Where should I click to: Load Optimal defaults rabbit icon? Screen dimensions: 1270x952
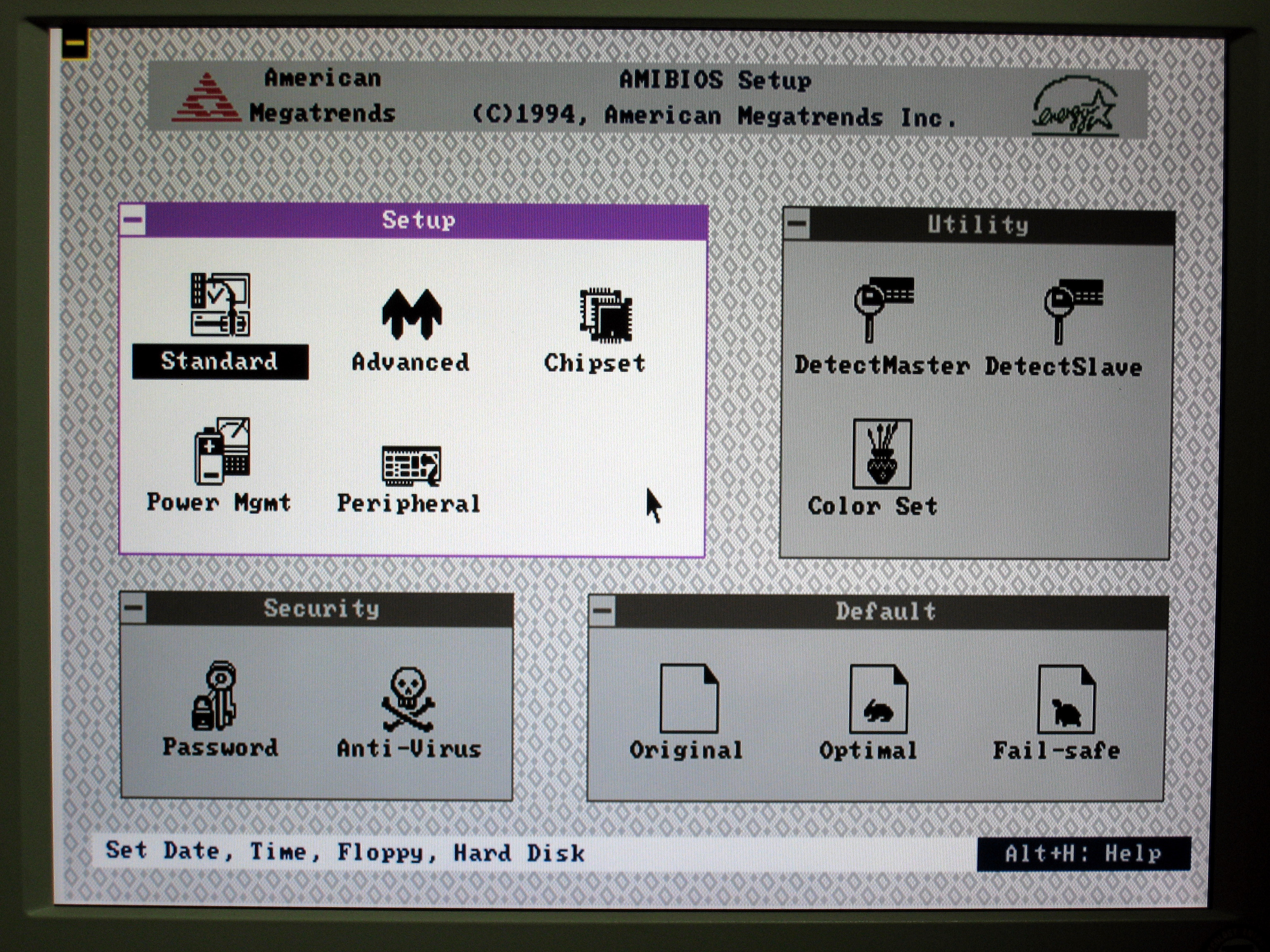[878, 698]
